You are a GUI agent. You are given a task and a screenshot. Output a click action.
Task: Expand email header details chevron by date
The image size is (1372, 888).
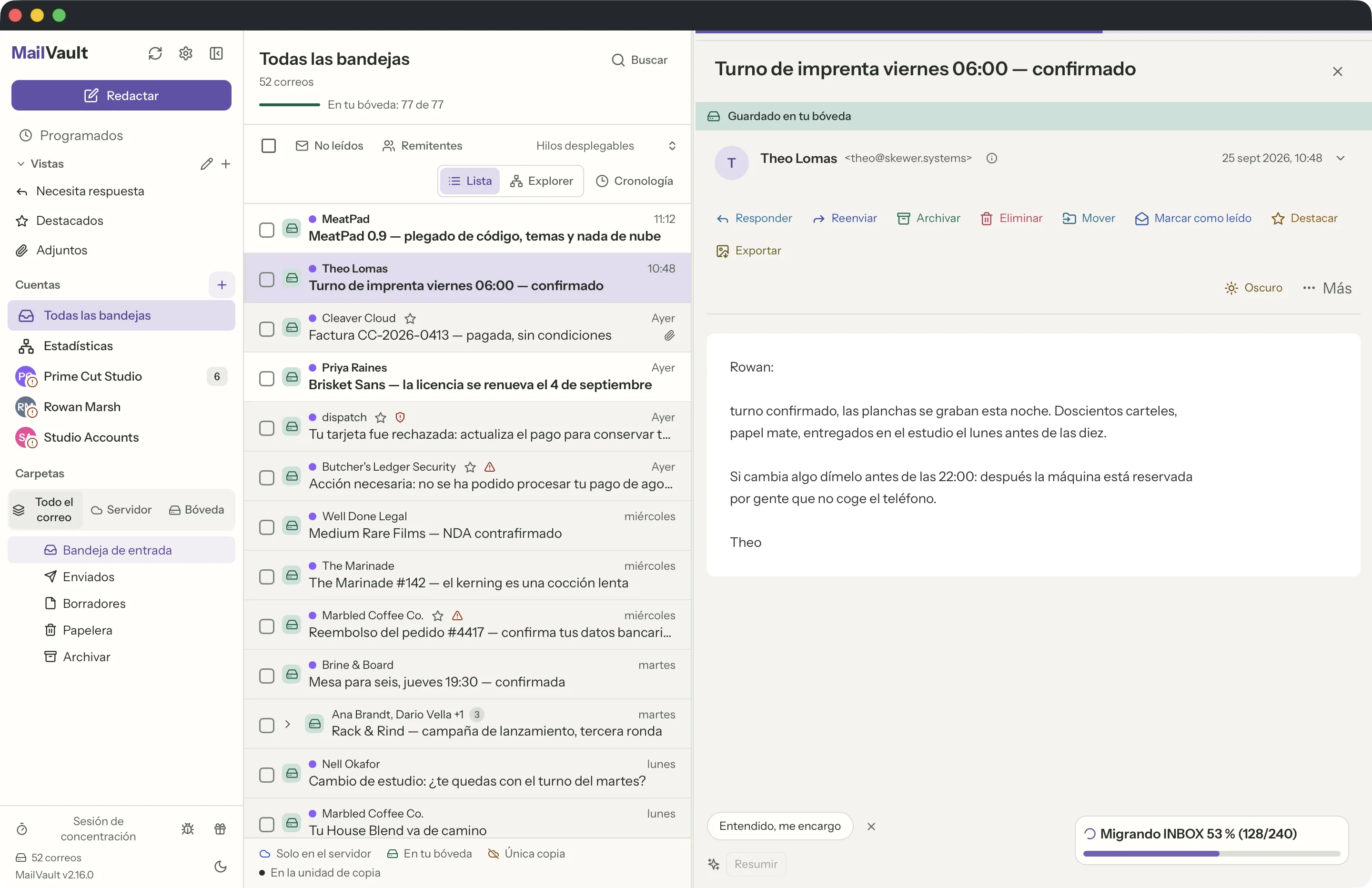pyautogui.click(x=1340, y=158)
